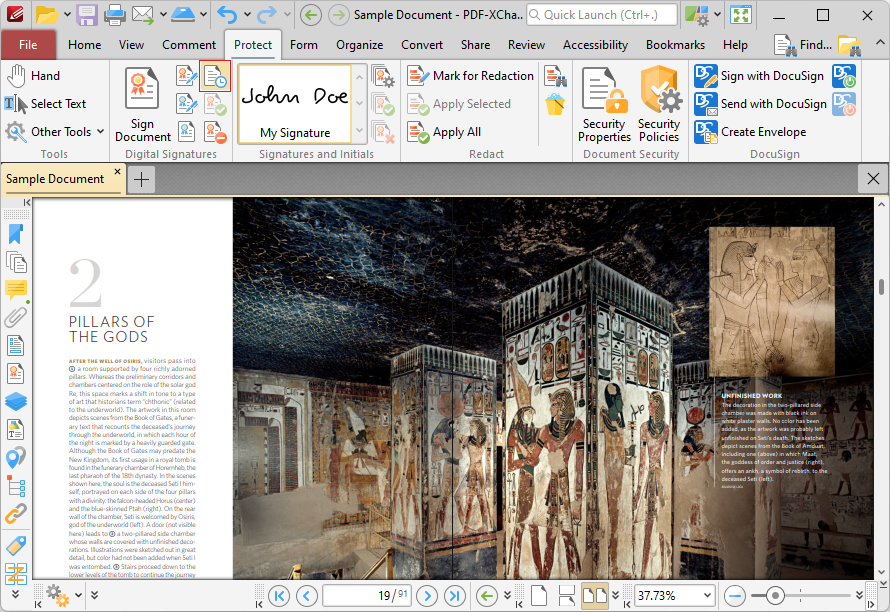
Task: Click the Undo arrow
Action: 227,15
